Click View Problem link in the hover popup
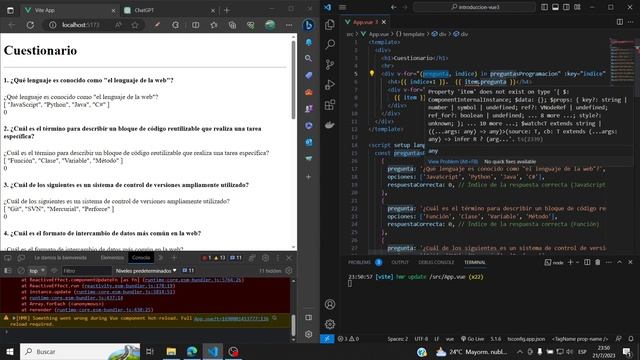The width and height of the screenshot is (640, 360). click(x=452, y=162)
